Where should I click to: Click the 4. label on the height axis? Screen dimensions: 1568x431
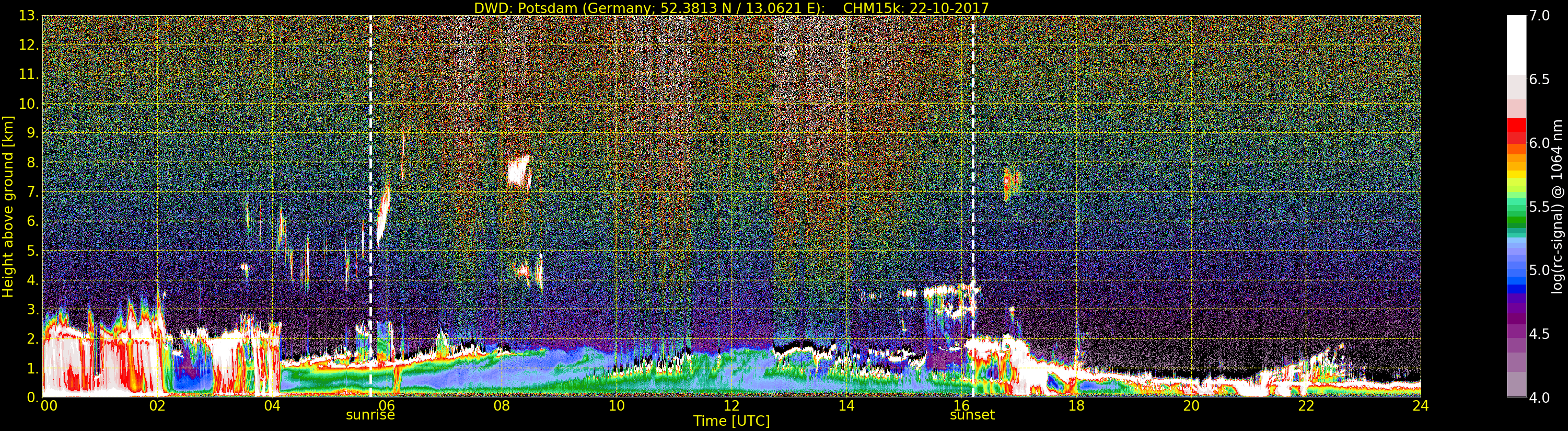[x=33, y=280]
